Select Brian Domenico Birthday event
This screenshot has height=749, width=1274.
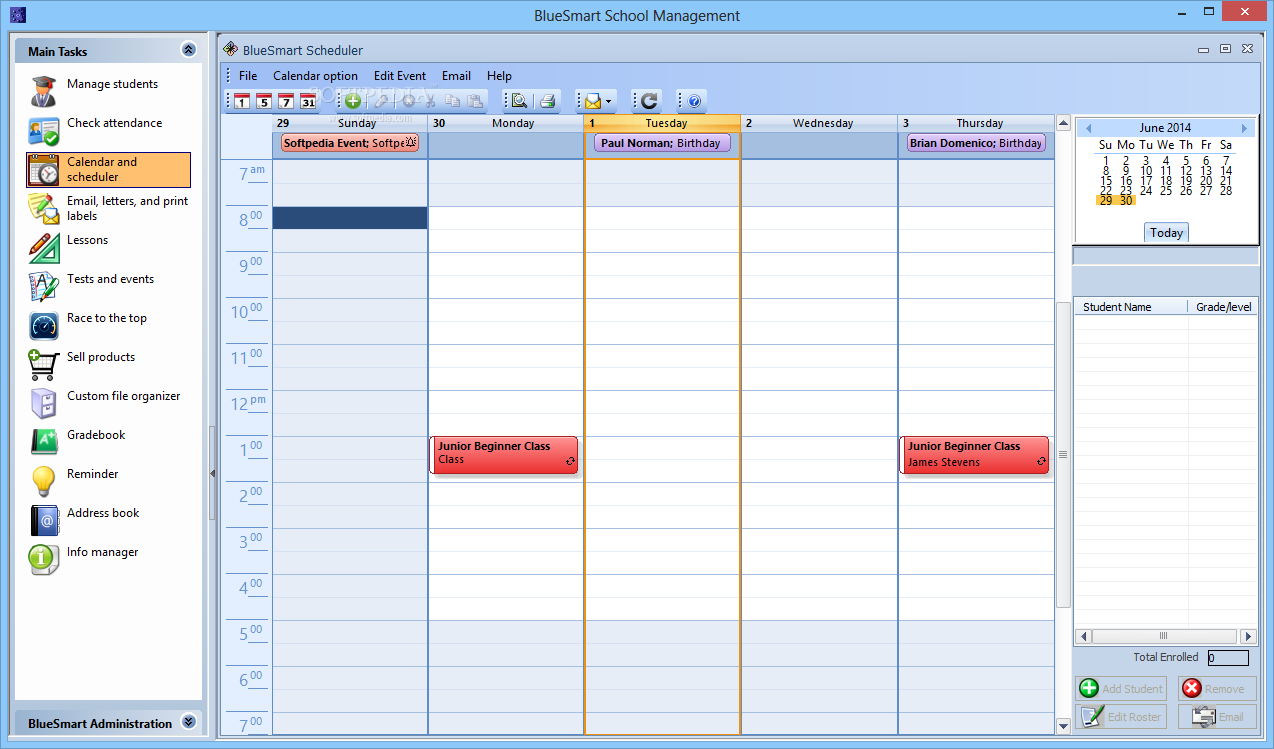pos(976,143)
